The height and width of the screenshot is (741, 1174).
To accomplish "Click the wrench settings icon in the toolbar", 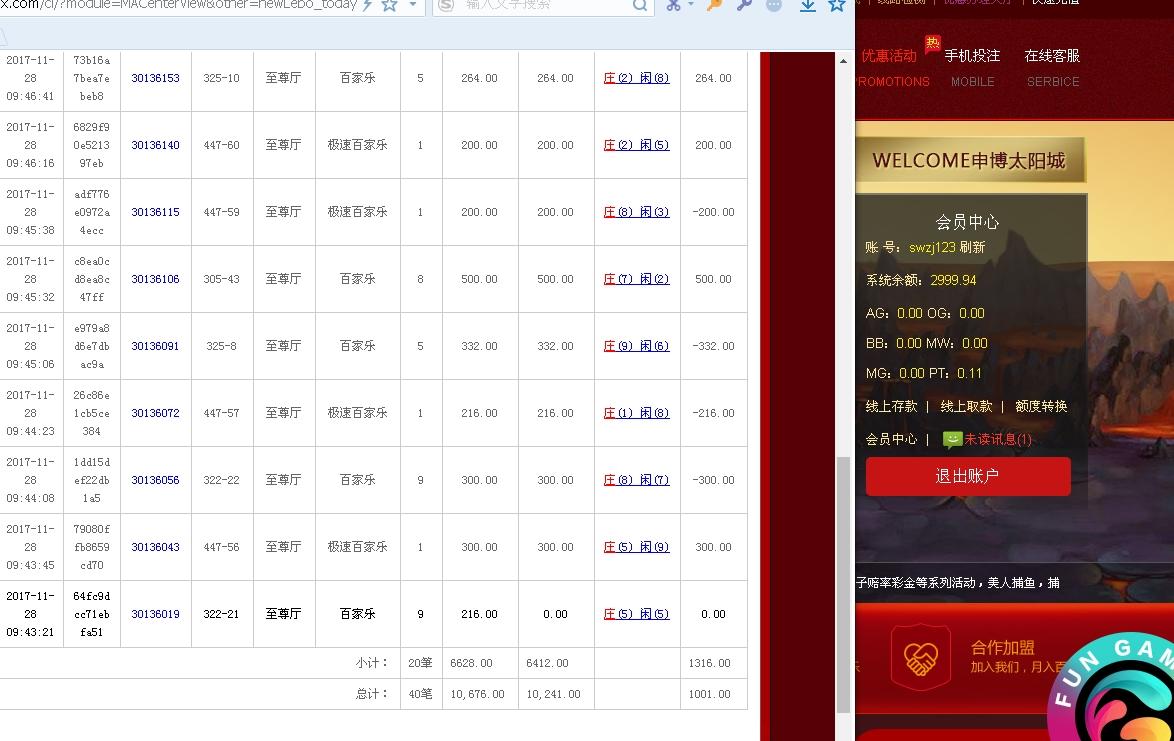I will coord(742,5).
